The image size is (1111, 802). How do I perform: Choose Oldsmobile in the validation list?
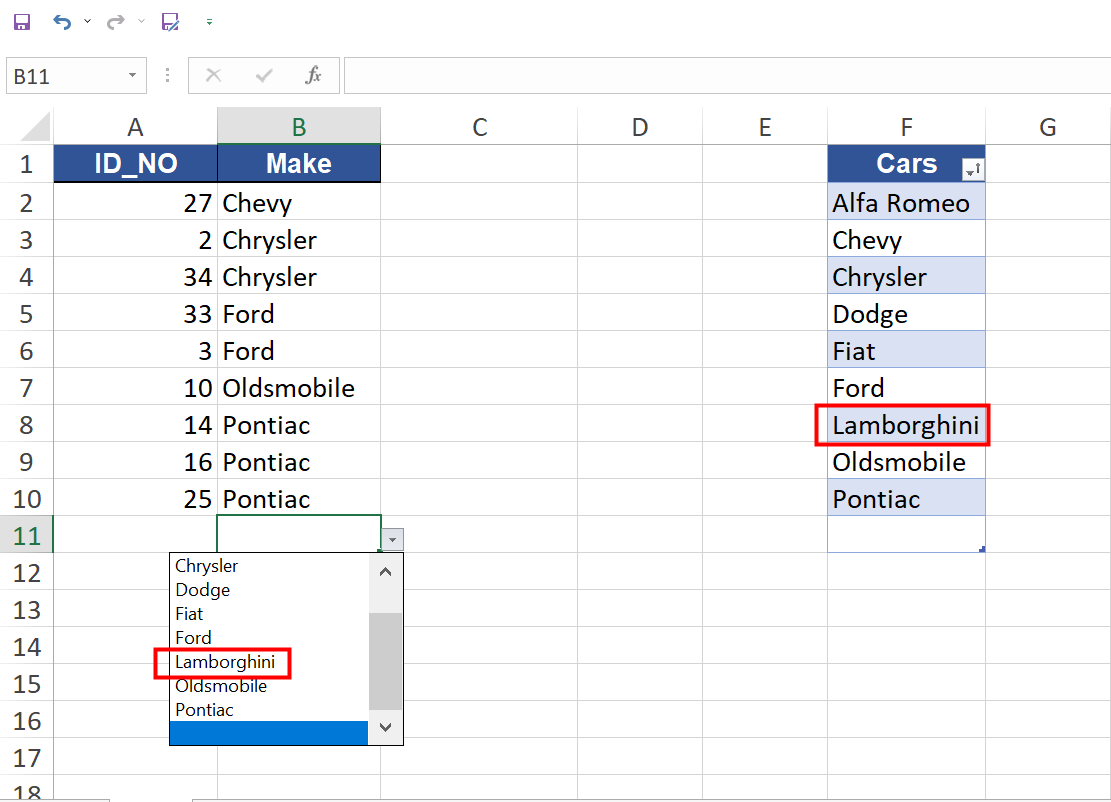221,686
